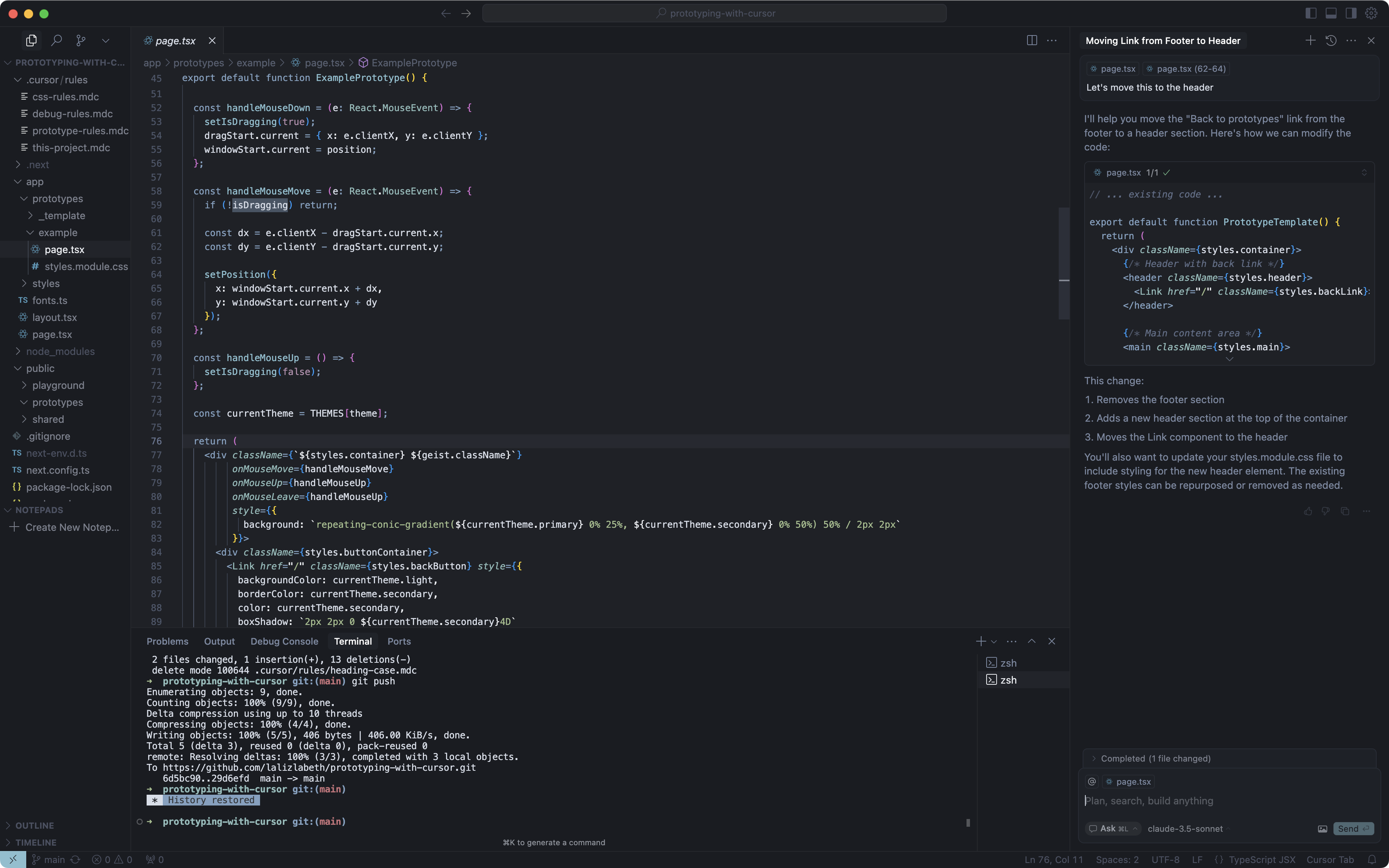1389x868 pixels.
Task: Select the first zsh terminal
Action: click(1023, 663)
